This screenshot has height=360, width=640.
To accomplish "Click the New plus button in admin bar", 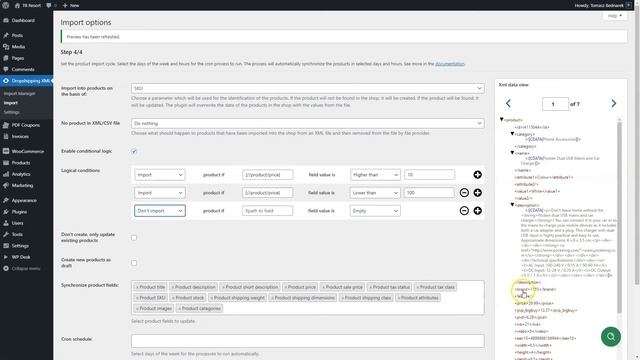I will click(71, 5).
